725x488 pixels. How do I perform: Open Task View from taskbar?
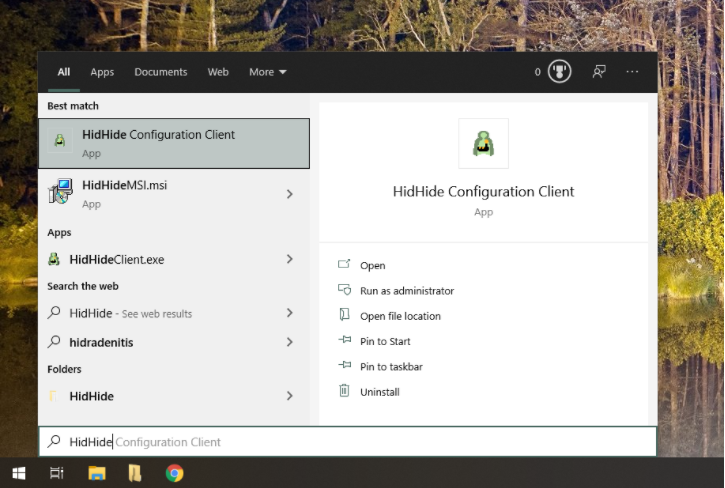(56, 473)
